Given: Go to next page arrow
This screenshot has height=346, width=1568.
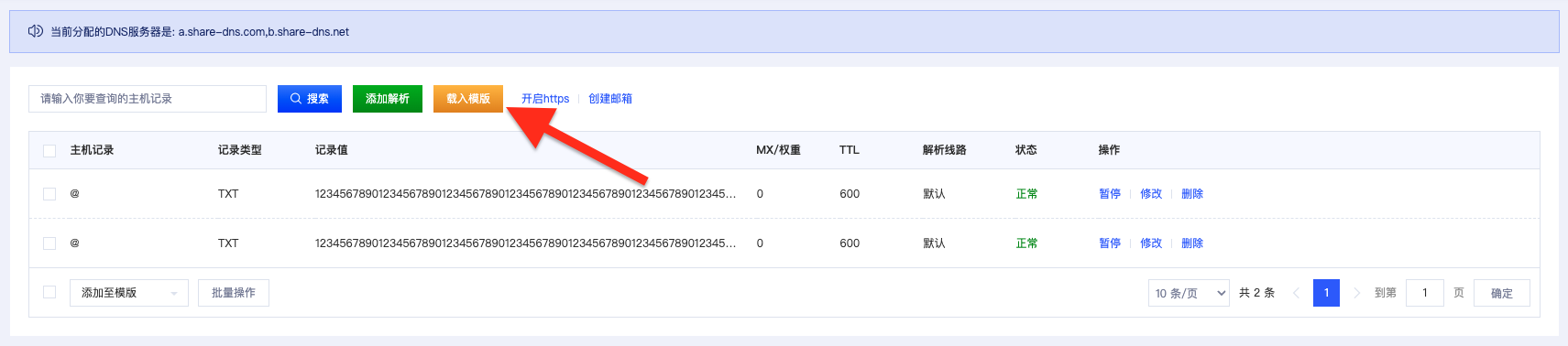Looking at the screenshot, I should click(x=1356, y=293).
